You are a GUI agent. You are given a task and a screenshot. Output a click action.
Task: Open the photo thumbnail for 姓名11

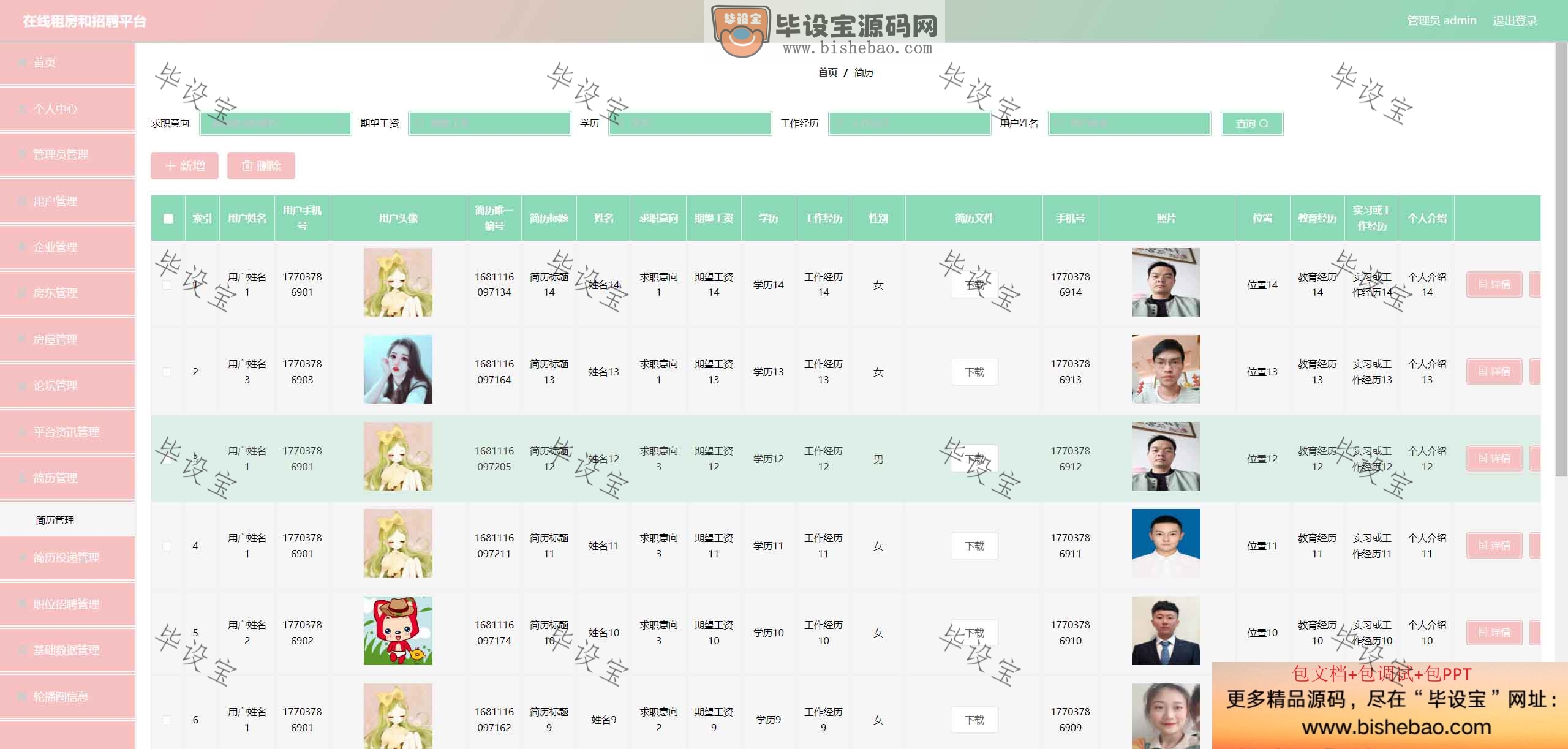coord(1166,543)
